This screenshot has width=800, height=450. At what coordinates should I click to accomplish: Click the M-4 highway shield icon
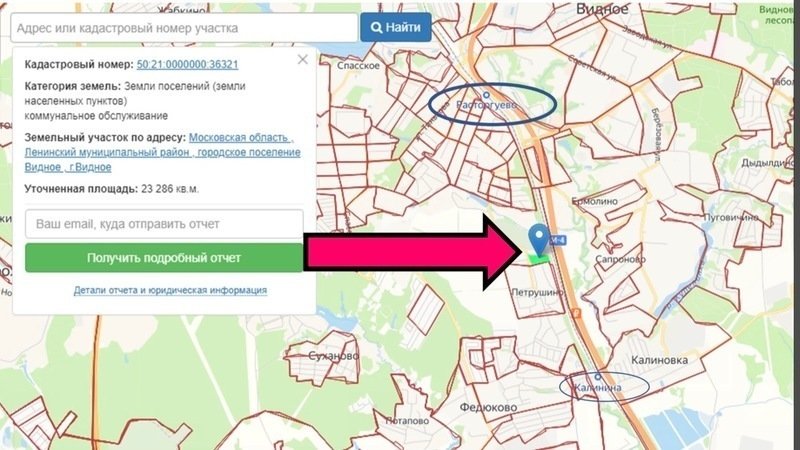pos(559,240)
